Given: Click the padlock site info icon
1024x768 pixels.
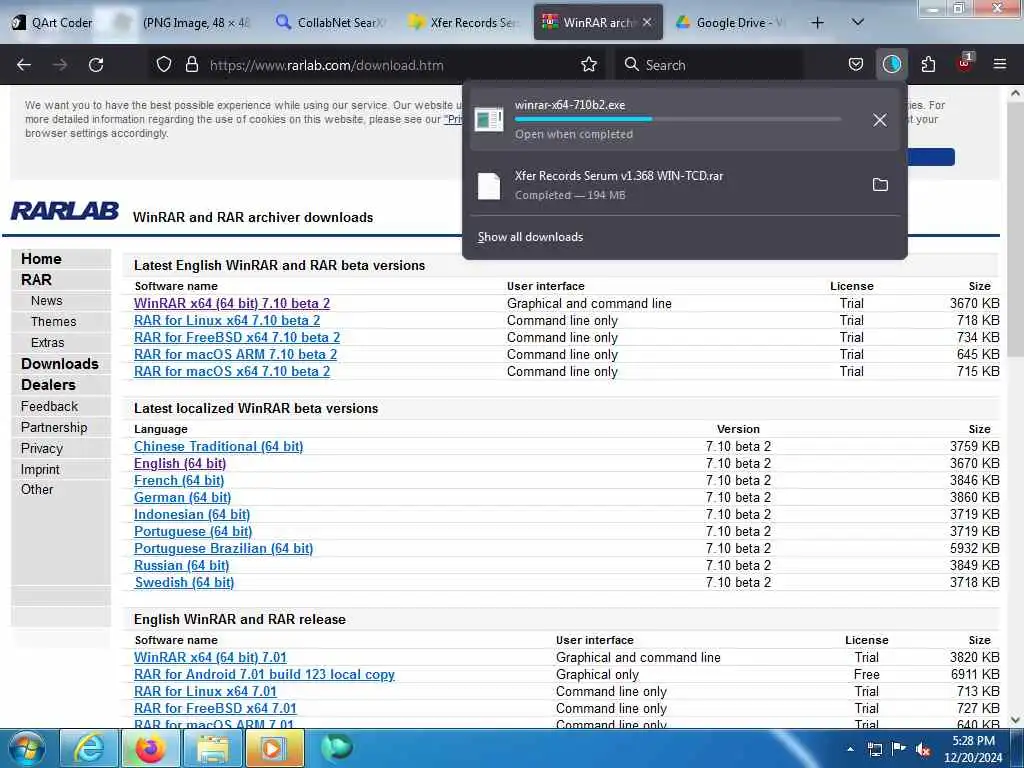Looking at the screenshot, I should coord(191,64).
